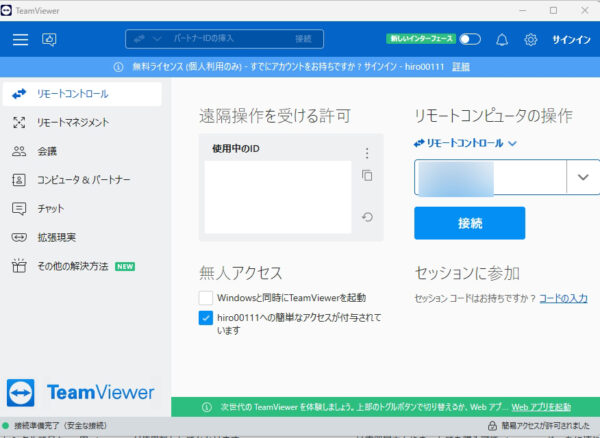This screenshot has height=438, width=600.
Task: Click the 遠隔操作を受ける許可 heading
Action: coord(275,116)
